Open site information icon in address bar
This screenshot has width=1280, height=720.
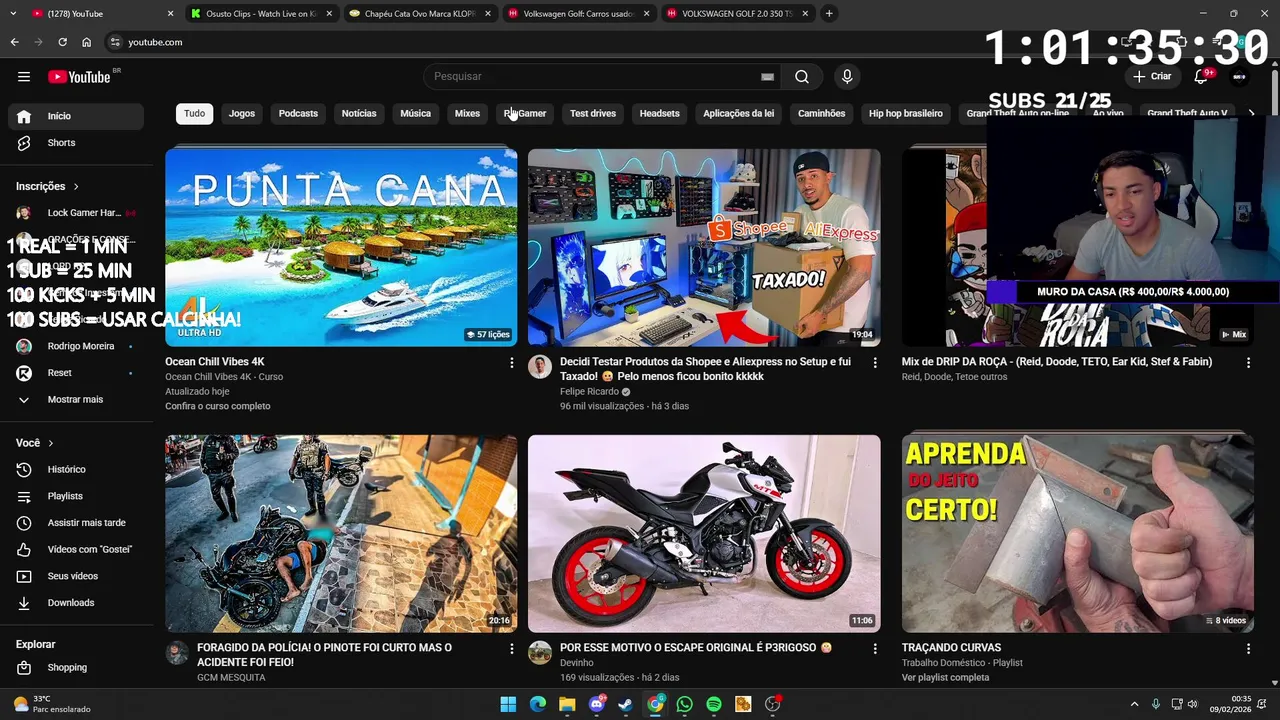pos(115,42)
